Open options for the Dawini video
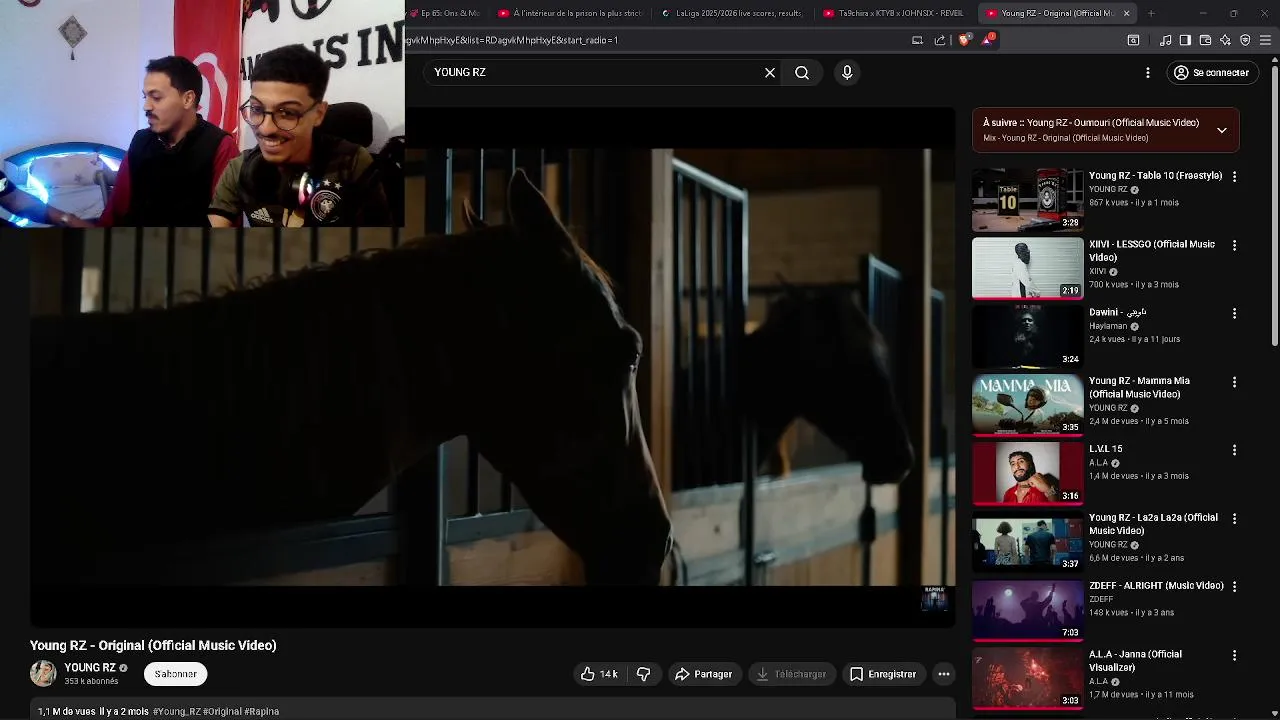The width and height of the screenshot is (1280, 720). 1234,313
